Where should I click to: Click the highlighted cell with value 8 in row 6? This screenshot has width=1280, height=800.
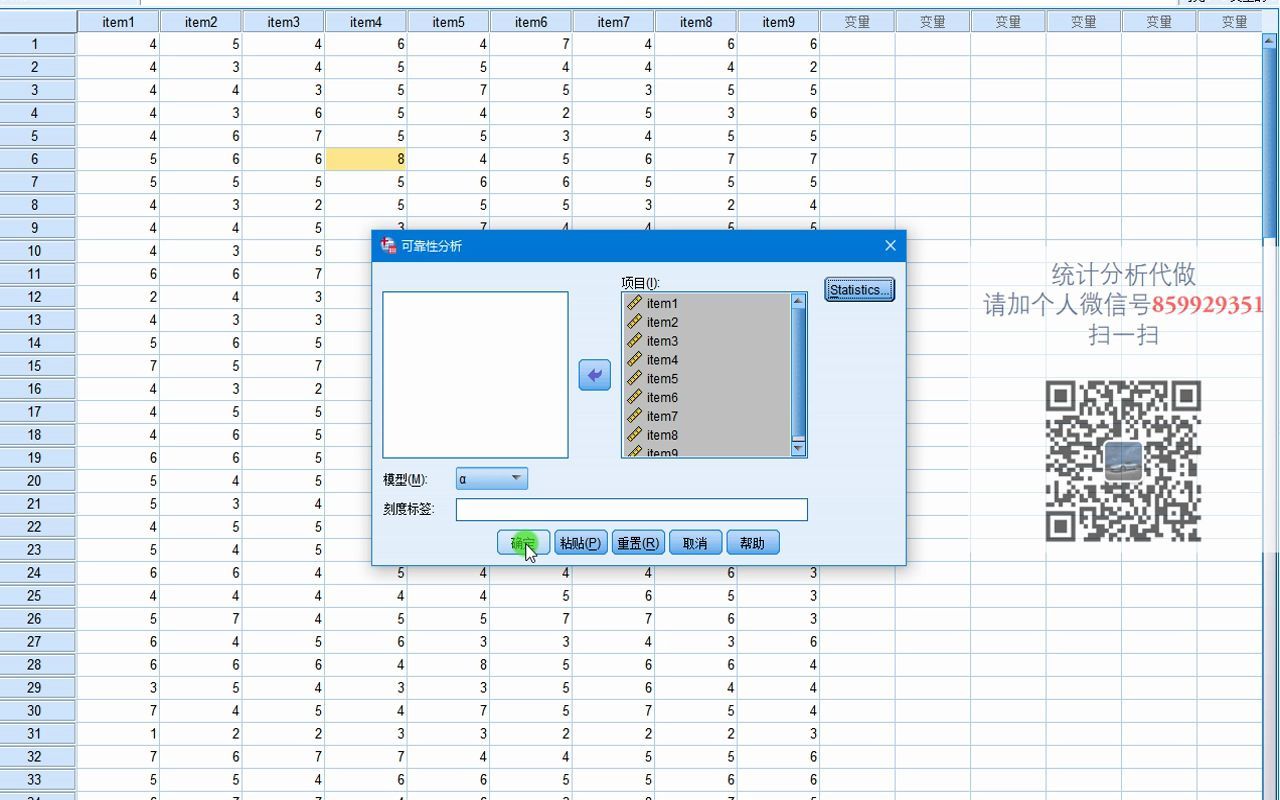tap(366, 159)
